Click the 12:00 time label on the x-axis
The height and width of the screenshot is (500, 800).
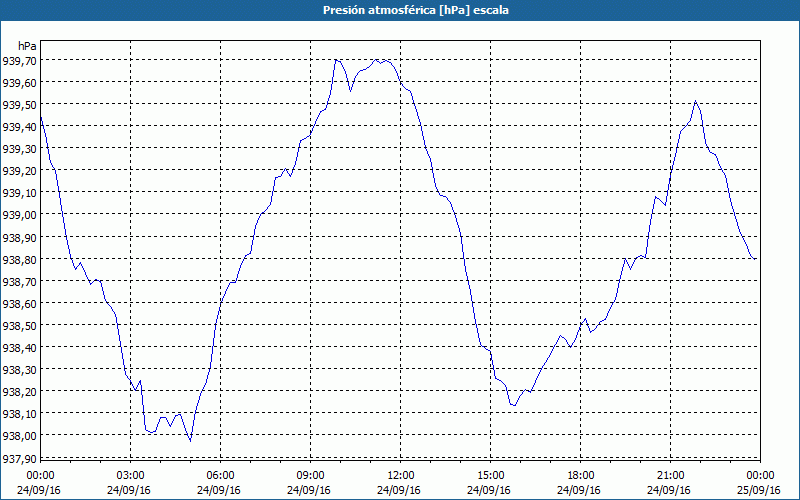(x=401, y=476)
